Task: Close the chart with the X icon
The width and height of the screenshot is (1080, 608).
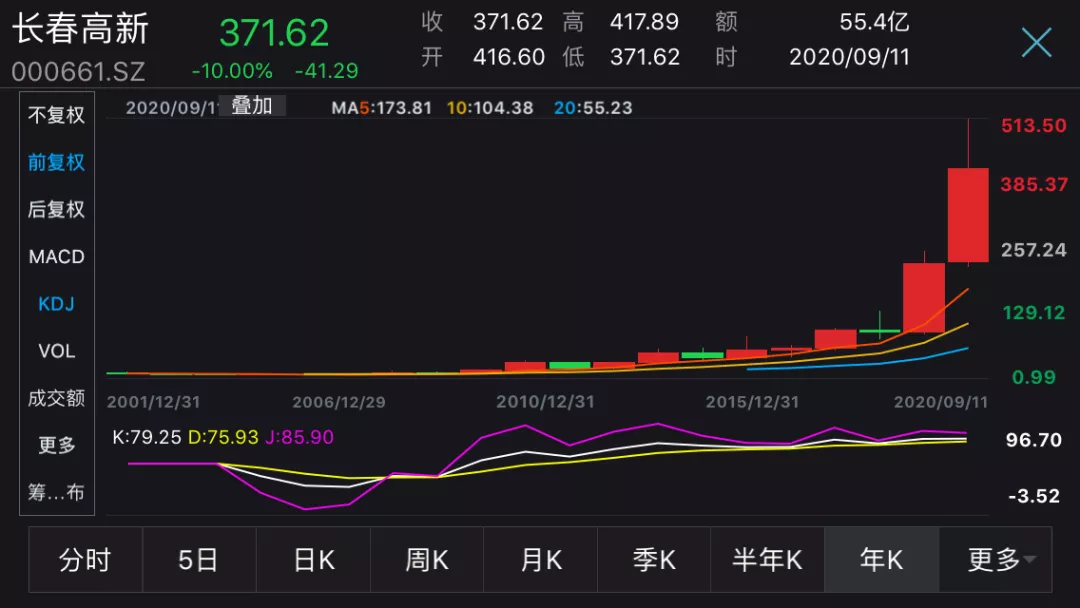Action: coord(1036,43)
